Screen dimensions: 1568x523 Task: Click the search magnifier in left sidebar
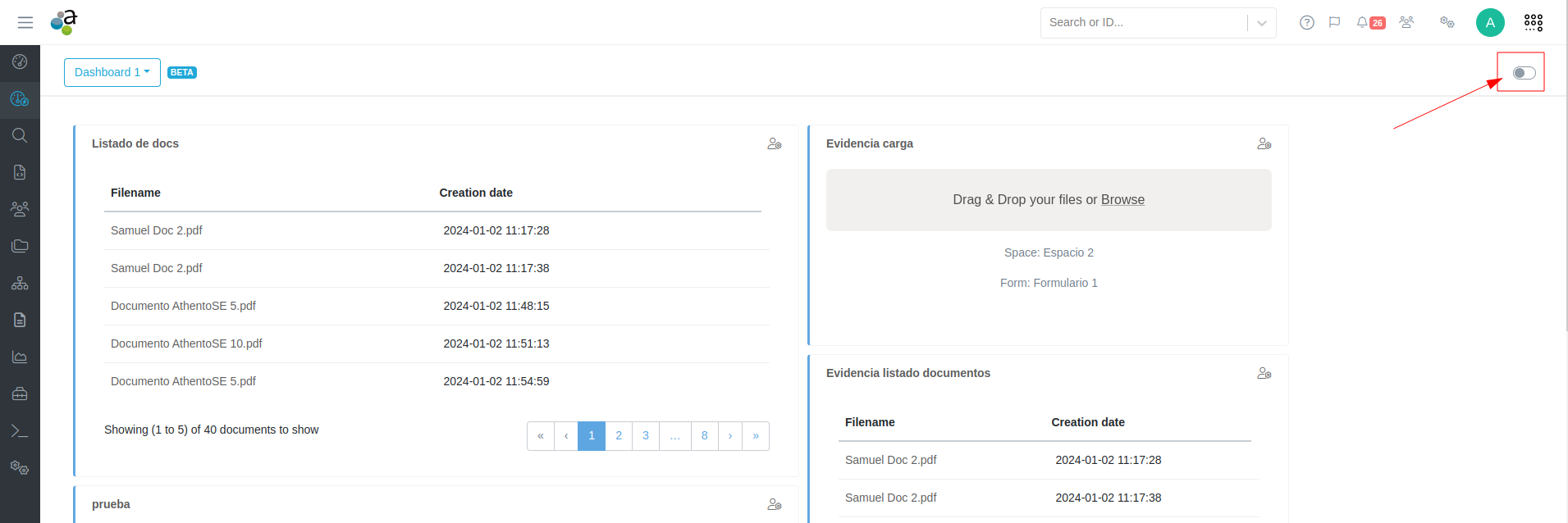[x=20, y=135]
